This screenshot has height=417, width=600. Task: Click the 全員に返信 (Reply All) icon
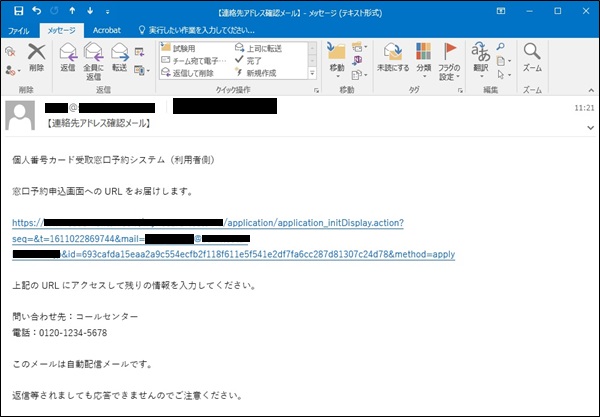tap(94, 57)
